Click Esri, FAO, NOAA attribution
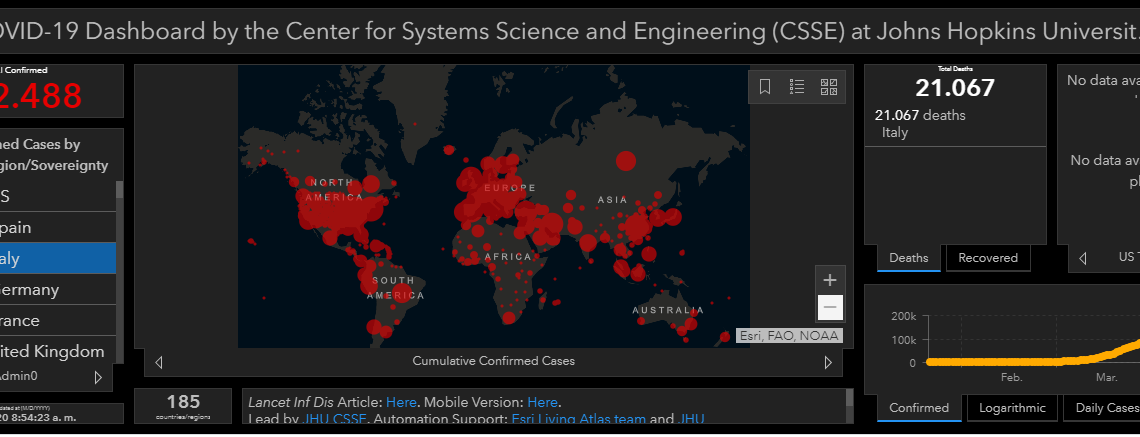This screenshot has height=437, width=1140. 789,335
